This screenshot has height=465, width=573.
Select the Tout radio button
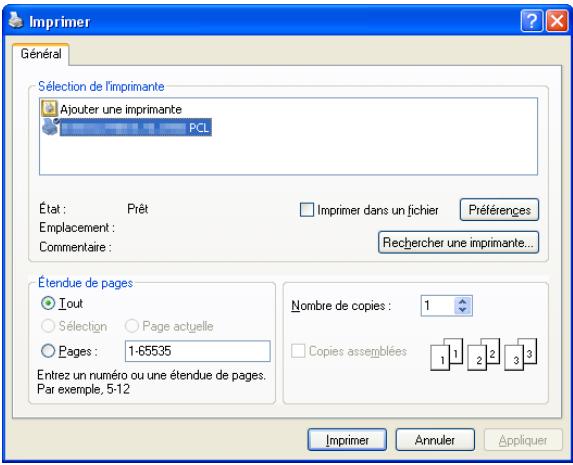(48, 303)
